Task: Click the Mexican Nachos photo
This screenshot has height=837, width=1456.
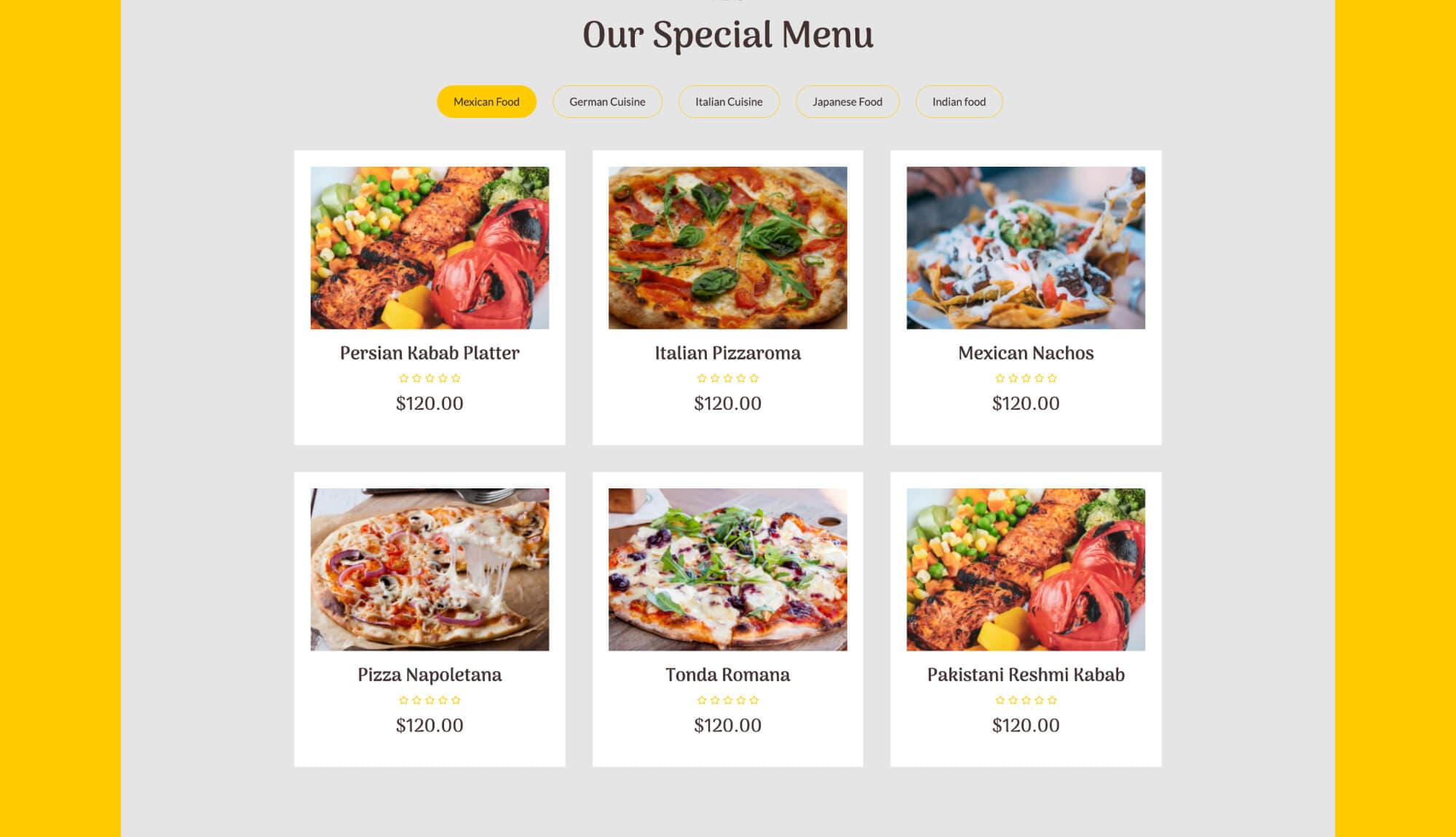Action: click(x=1026, y=248)
